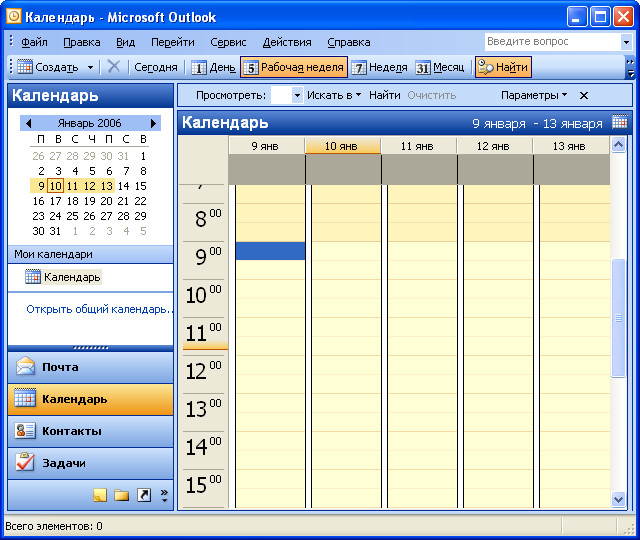Toggle the Найти search pane button
Viewport: 640px width, 540px height.
coord(503,67)
